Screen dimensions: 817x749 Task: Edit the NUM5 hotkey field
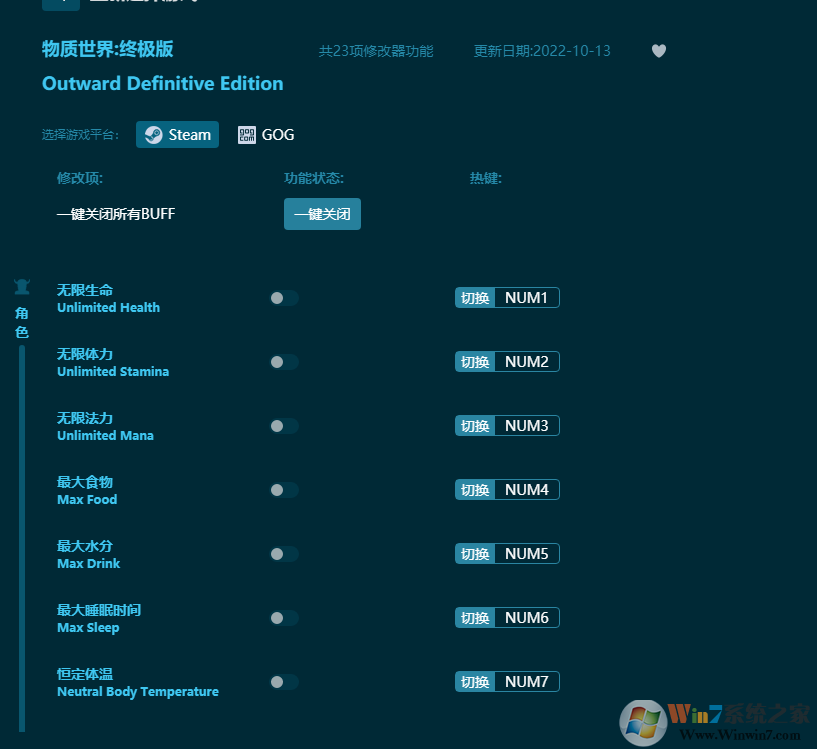[527, 554]
